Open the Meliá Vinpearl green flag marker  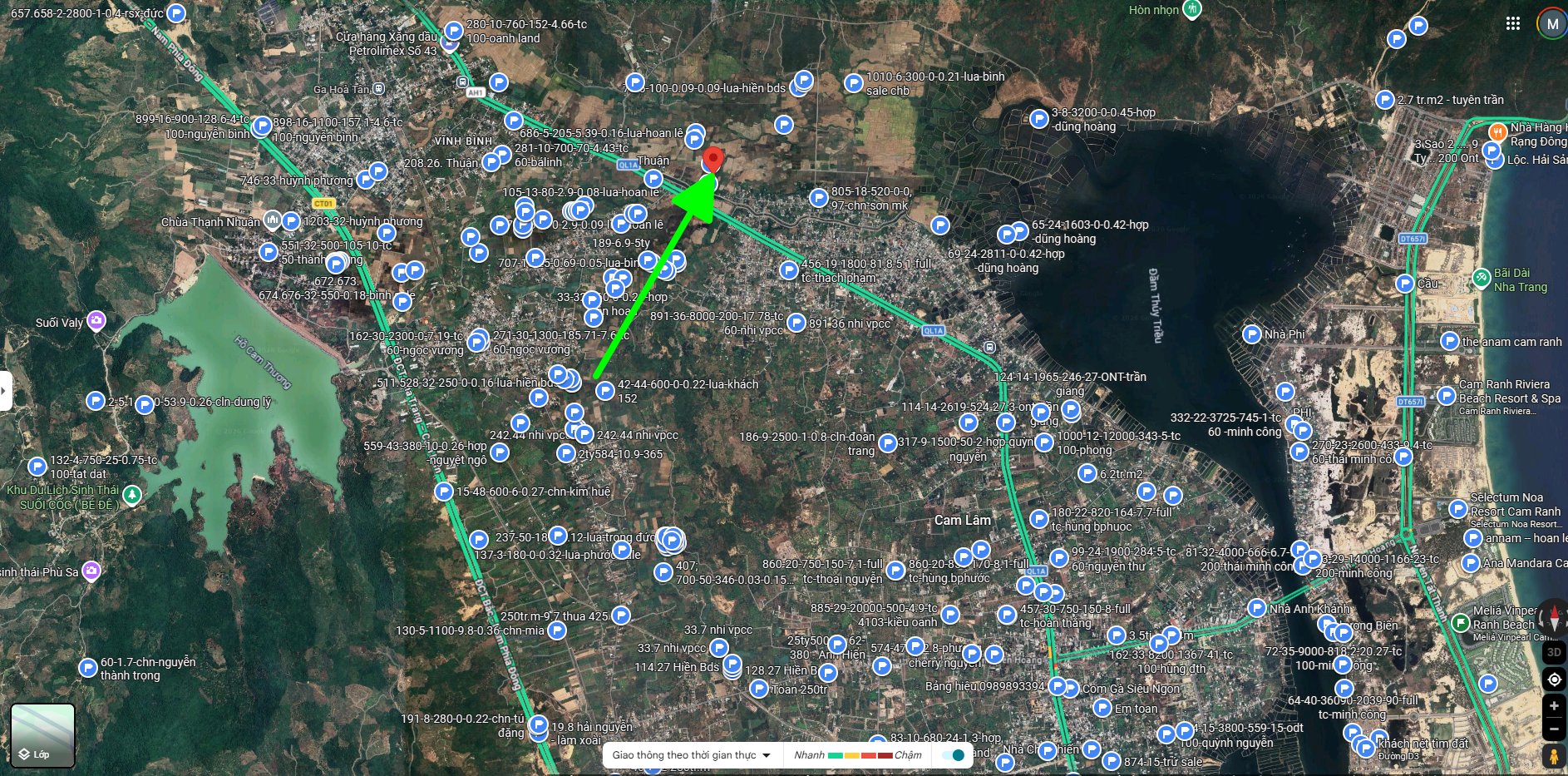pos(1460,622)
